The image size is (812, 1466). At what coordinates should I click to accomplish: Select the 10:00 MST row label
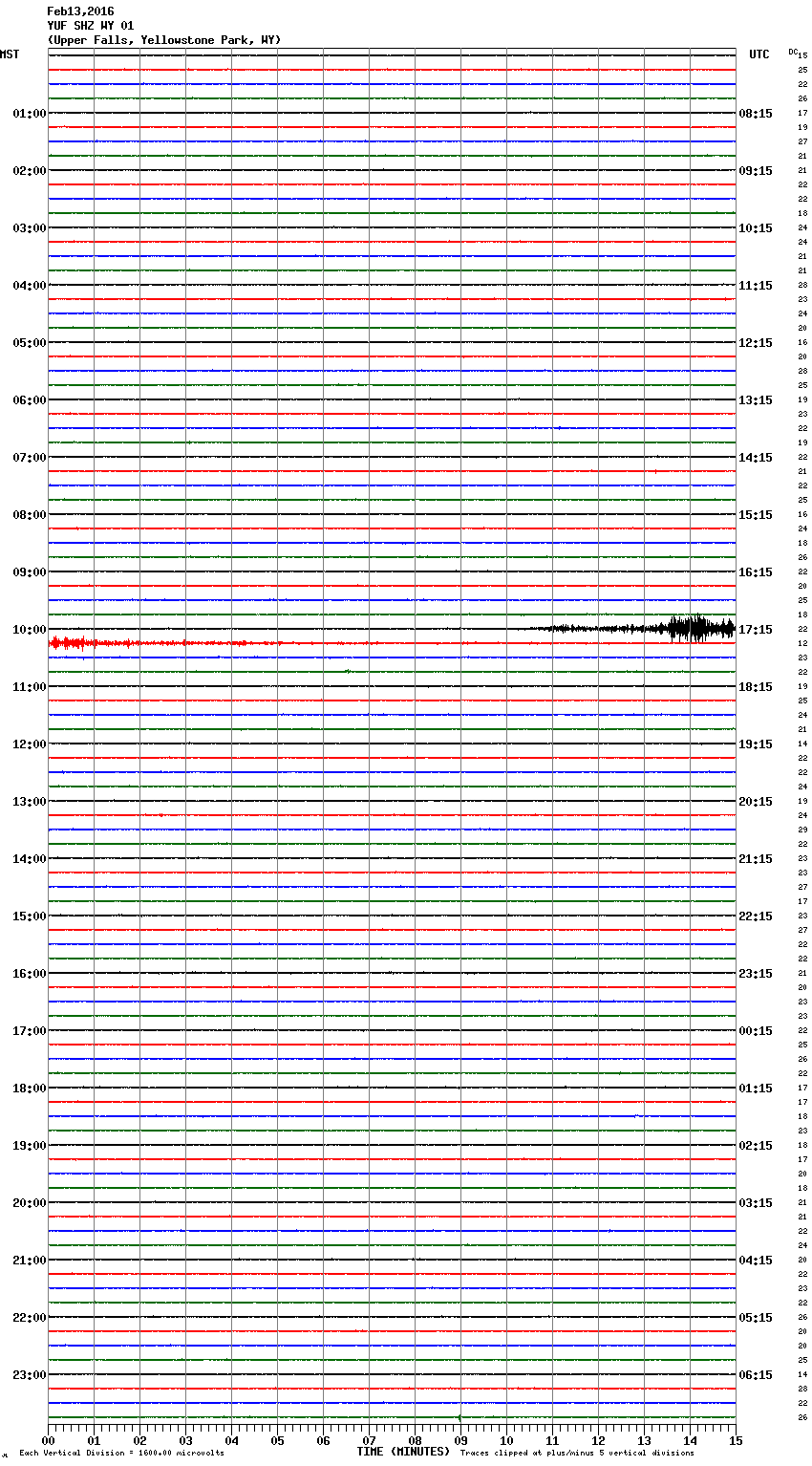30,630
